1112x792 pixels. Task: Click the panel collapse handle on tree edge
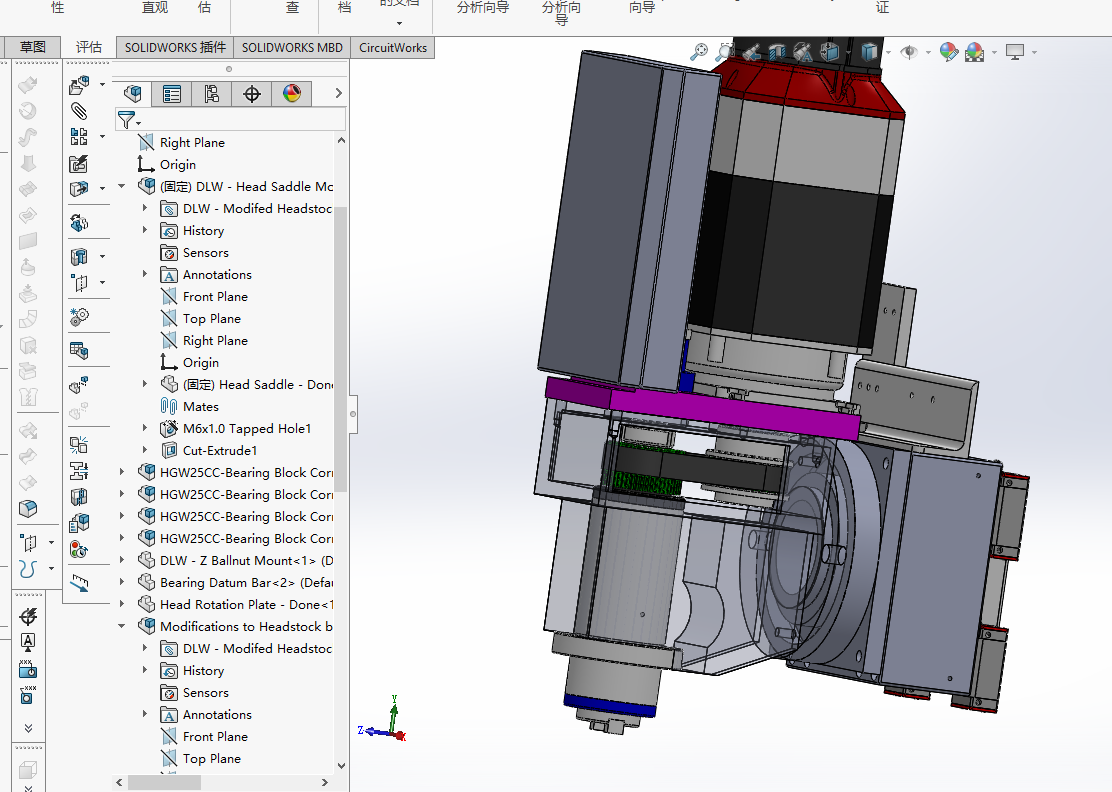[352, 414]
